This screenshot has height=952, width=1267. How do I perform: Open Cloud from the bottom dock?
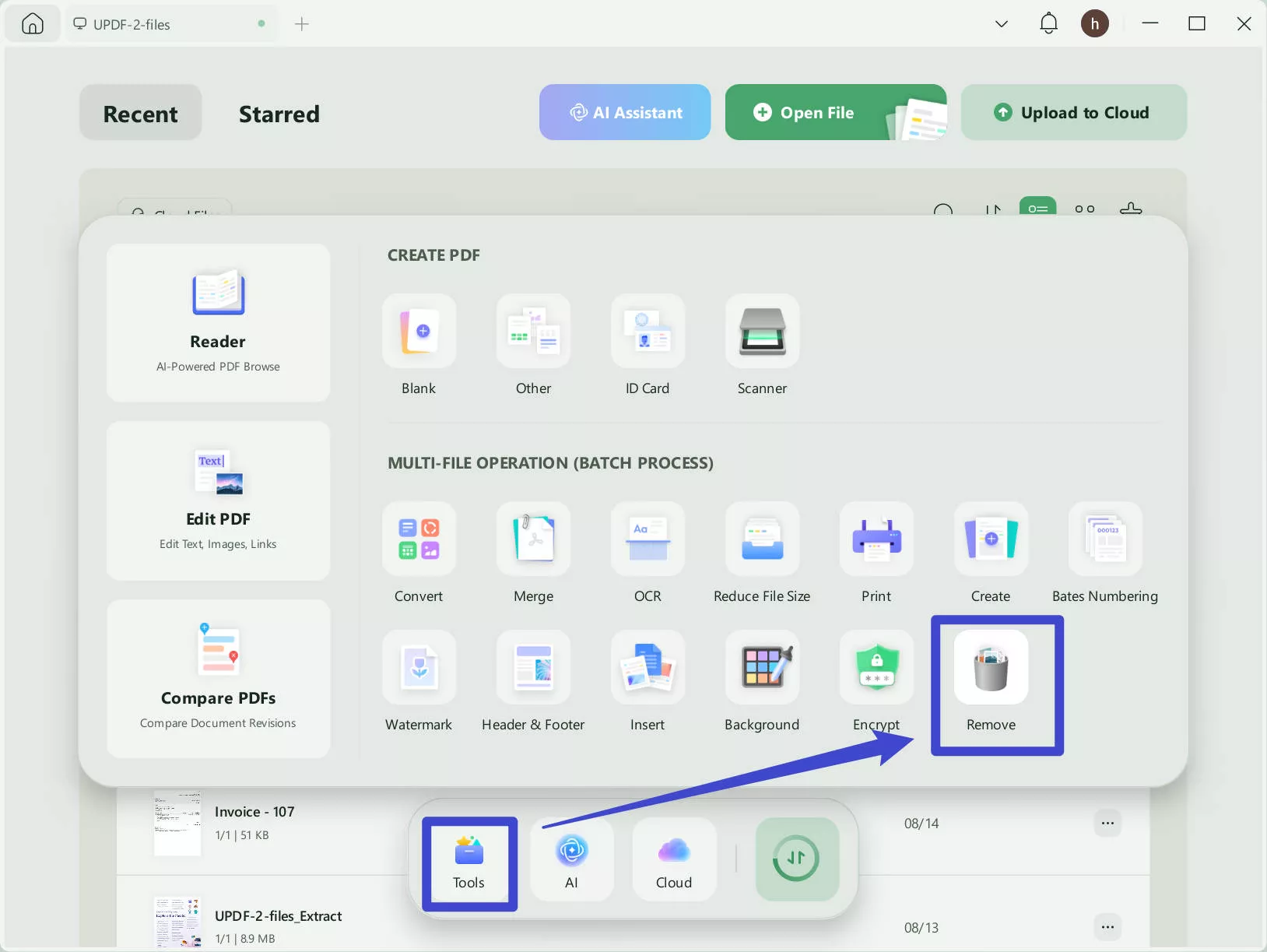tap(674, 860)
